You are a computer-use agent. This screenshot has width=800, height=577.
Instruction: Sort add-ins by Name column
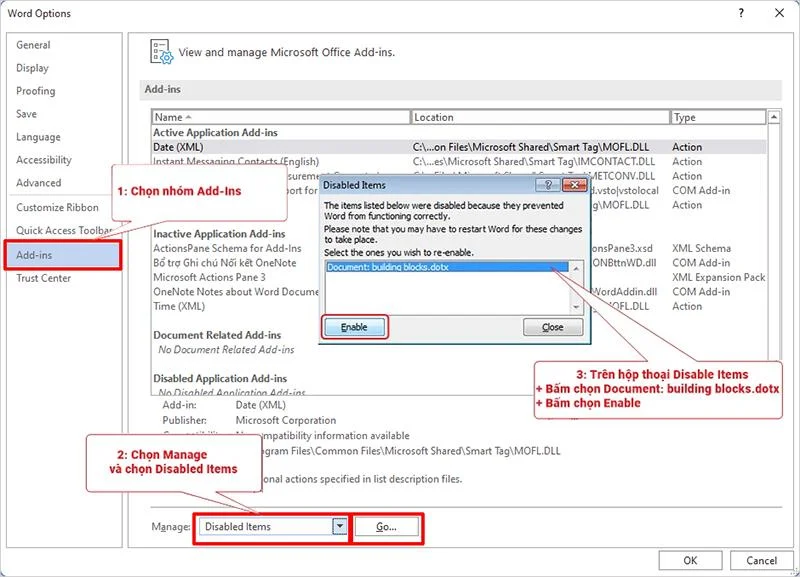click(281, 117)
